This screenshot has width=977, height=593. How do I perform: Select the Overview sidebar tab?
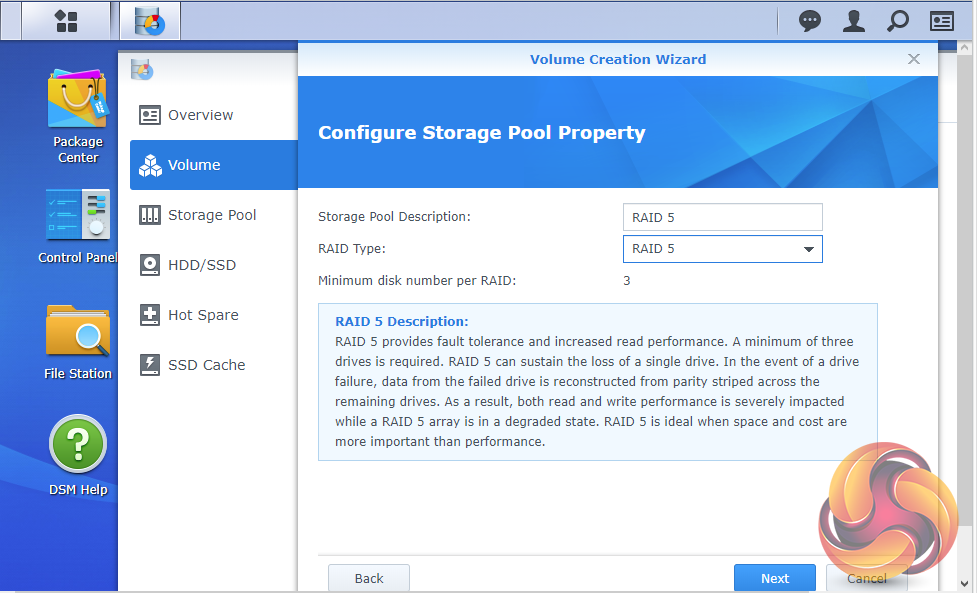[200, 115]
